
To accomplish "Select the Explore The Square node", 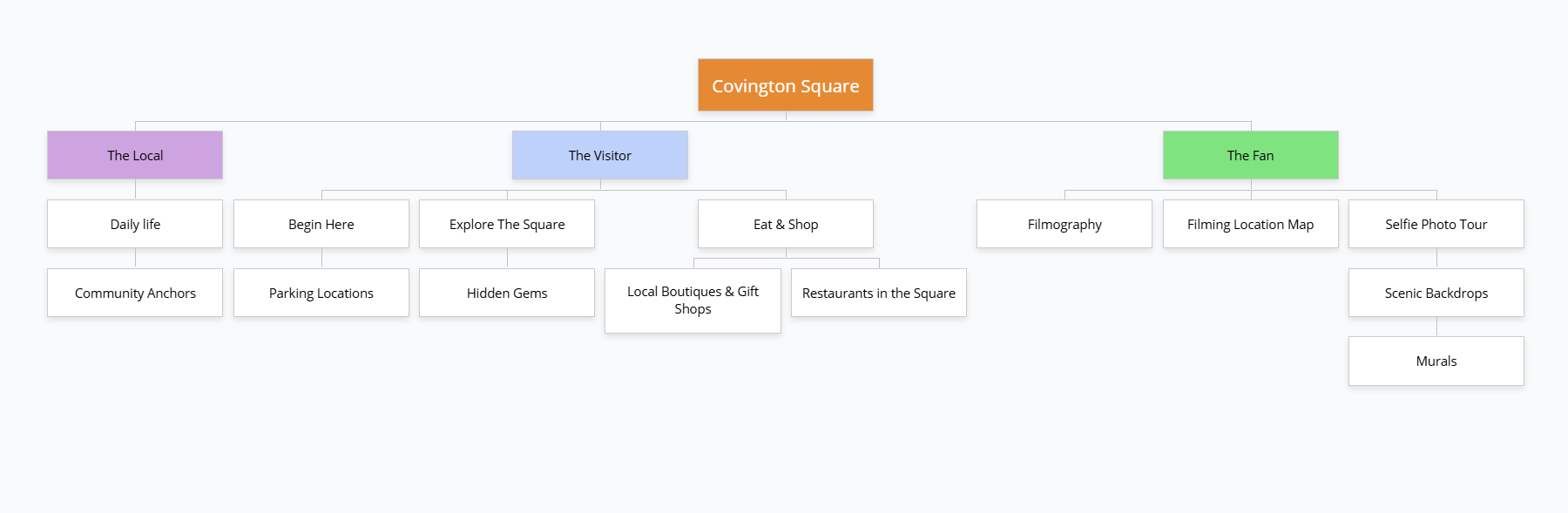I will click(x=507, y=224).
